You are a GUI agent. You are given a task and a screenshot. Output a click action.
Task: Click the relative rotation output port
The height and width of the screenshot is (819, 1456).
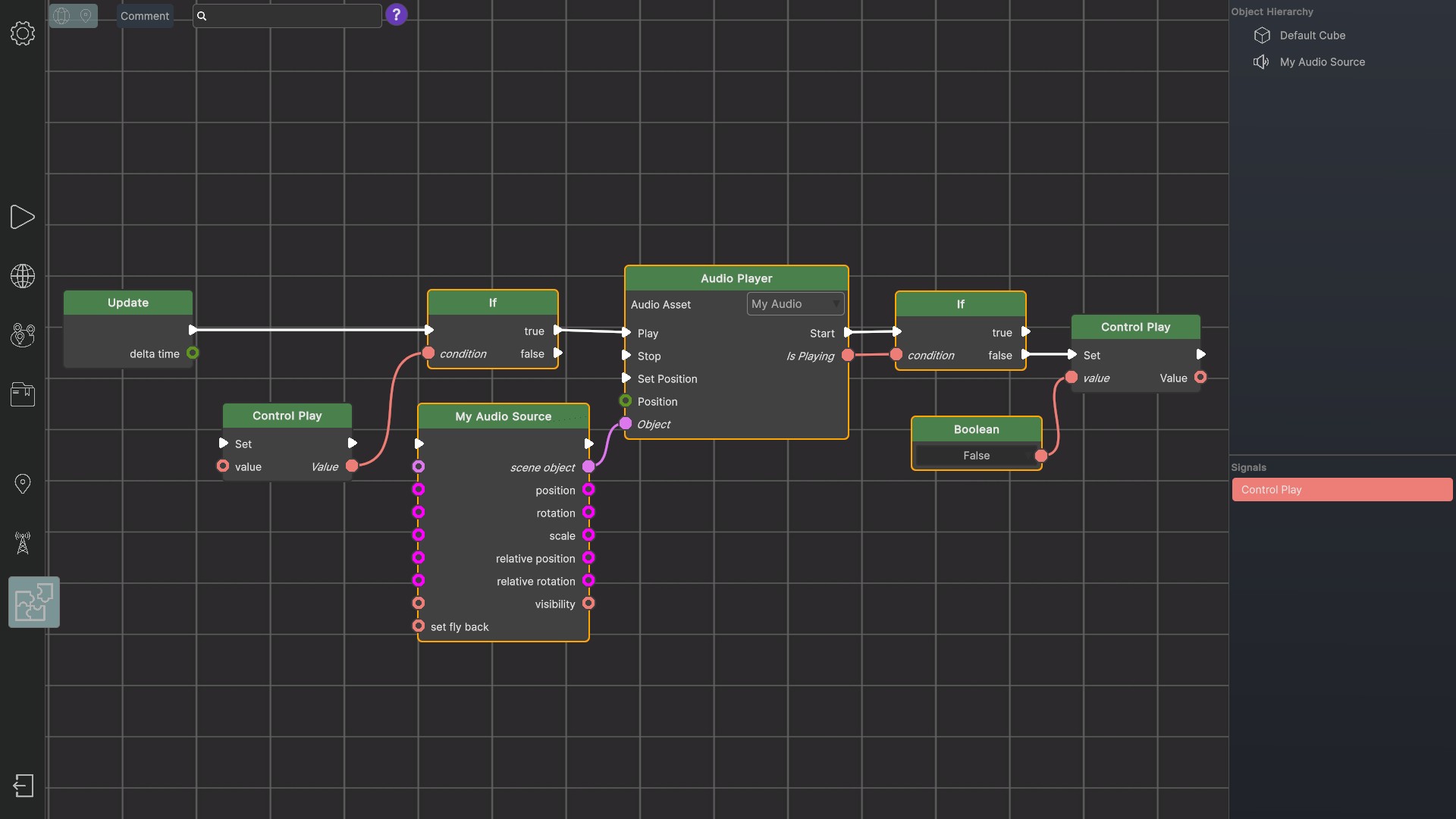[x=588, y=580]
